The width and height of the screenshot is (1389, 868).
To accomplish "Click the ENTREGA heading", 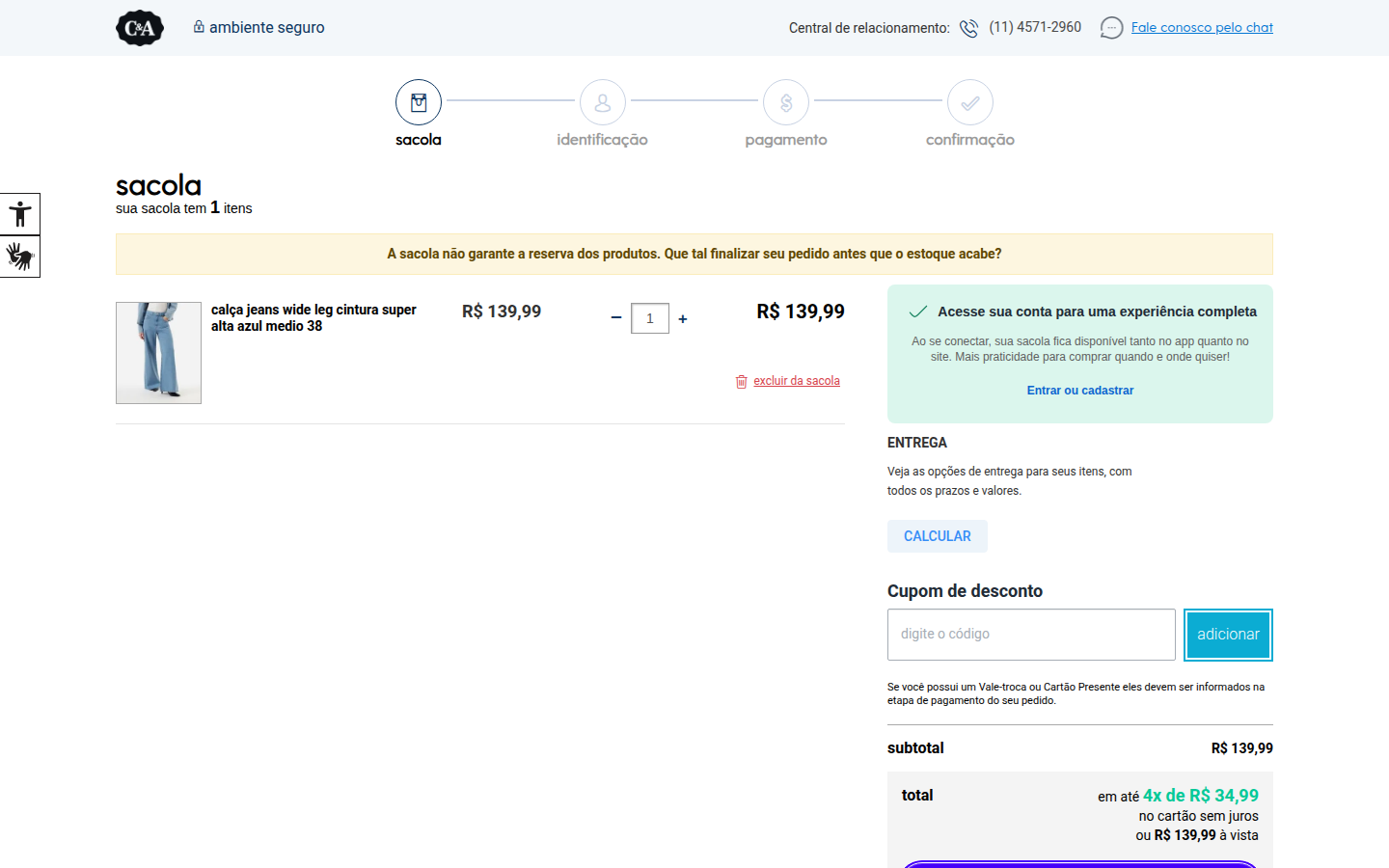I will [x=917, y=443].
